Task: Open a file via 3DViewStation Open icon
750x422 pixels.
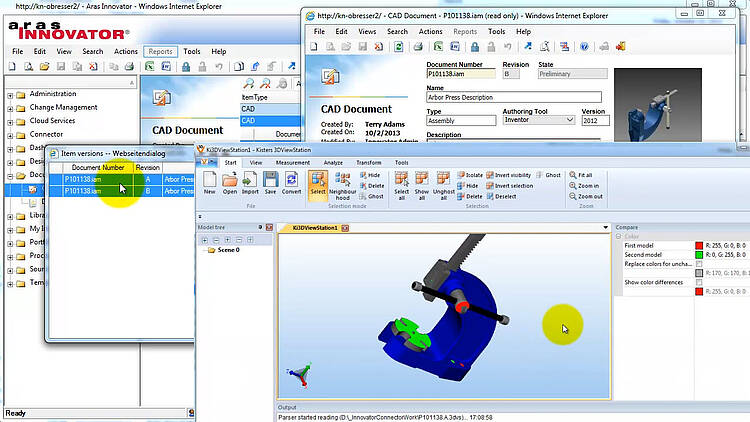Action: 230,183
